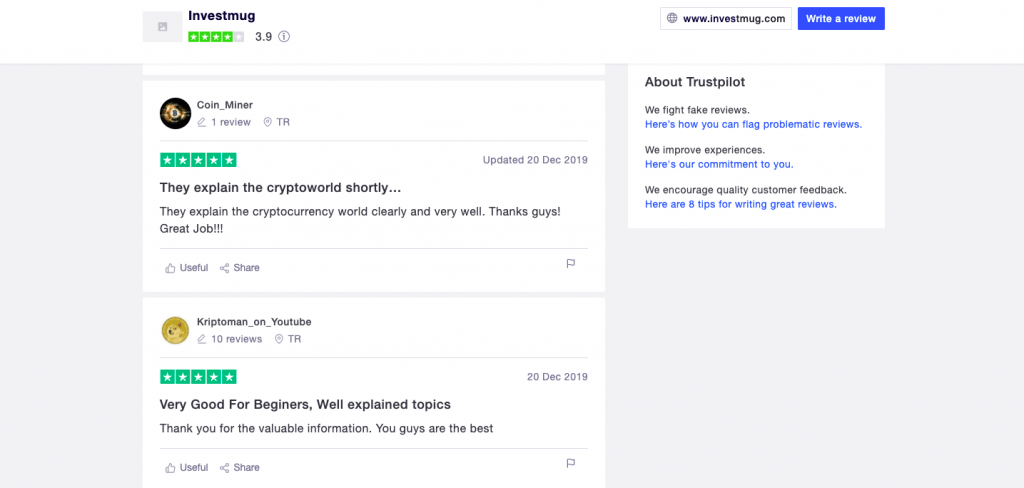This screenshot has width=1024, height=488.
Task: Click the Investmug company name heading
Action: click(x=221, y=15)
